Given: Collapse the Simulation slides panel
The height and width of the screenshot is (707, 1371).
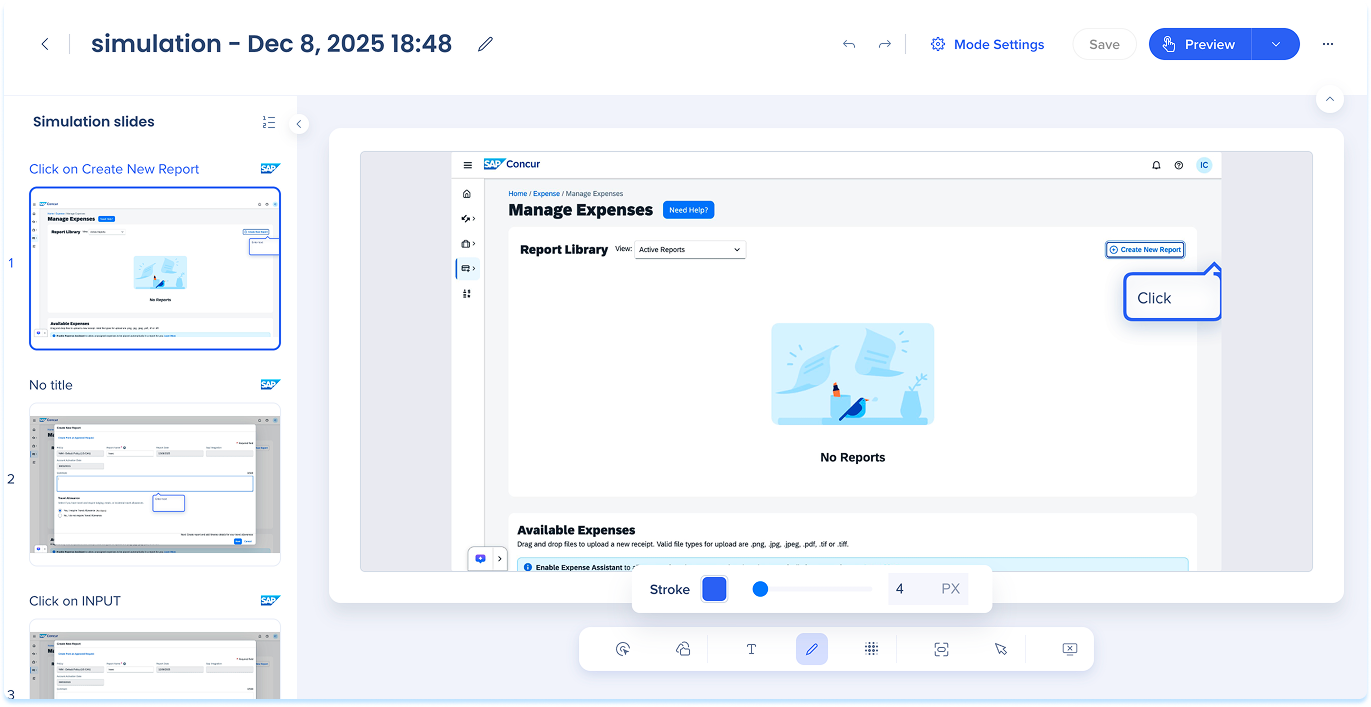Looking at the screenshot, I should 299,124.
